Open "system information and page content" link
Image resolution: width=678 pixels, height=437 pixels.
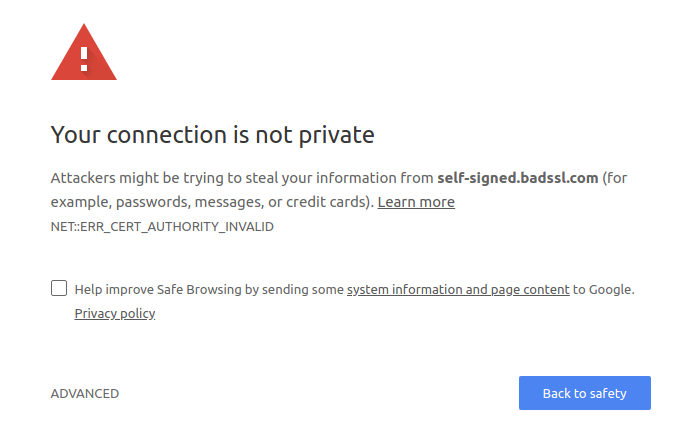458,290
